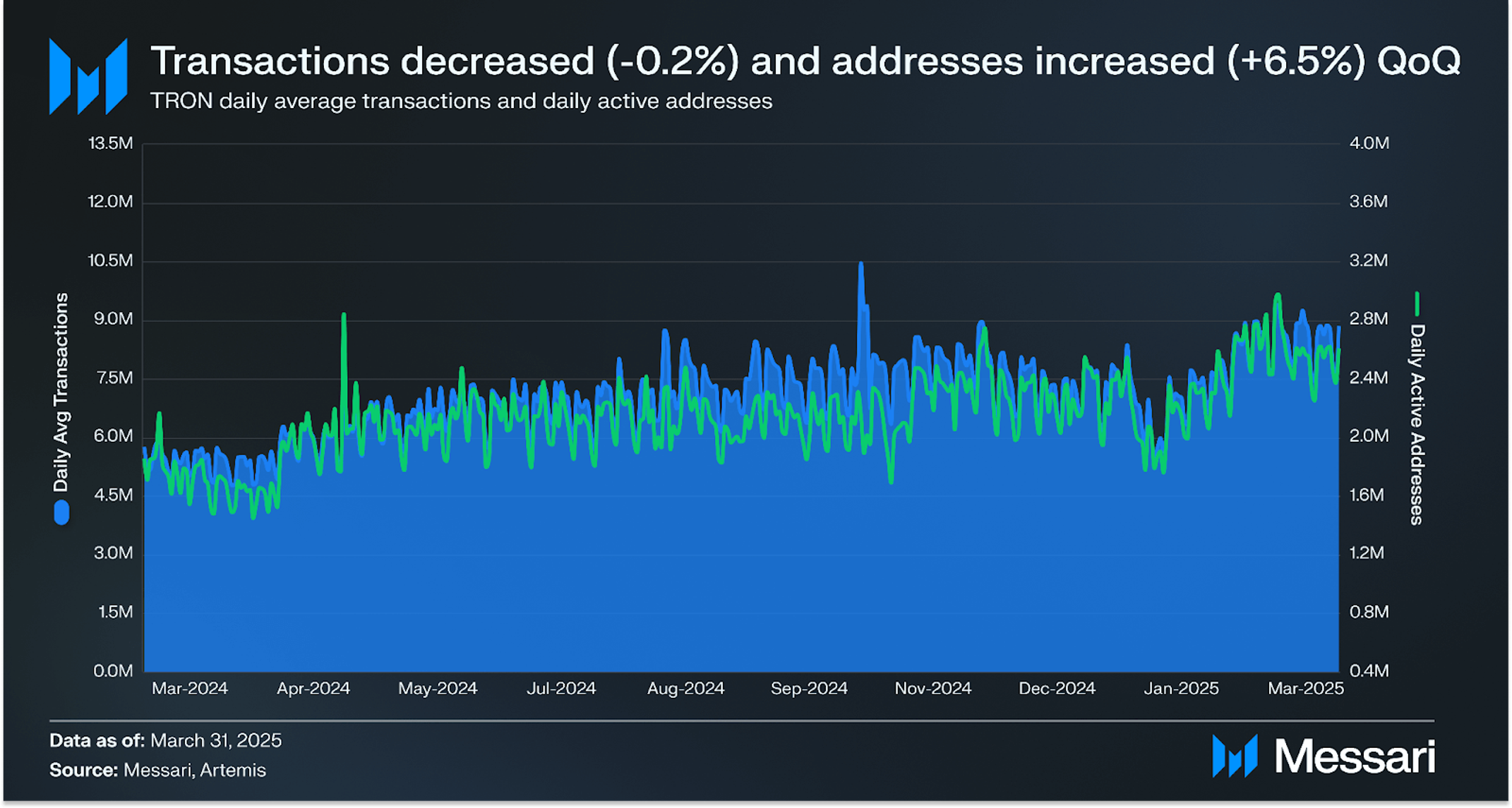Select the Apr-2024 x-axis label
This screenshot has height=808, width=1512.
(313, 689)
